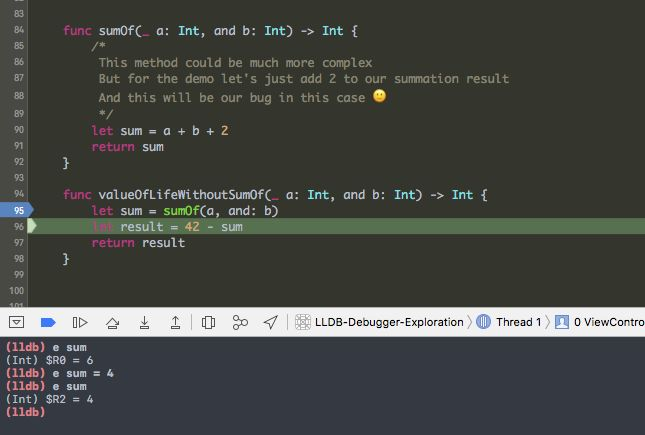Click the valueOfLifeWithoutSumOf function name
This screenshot has height=435, width=645.
181,195
